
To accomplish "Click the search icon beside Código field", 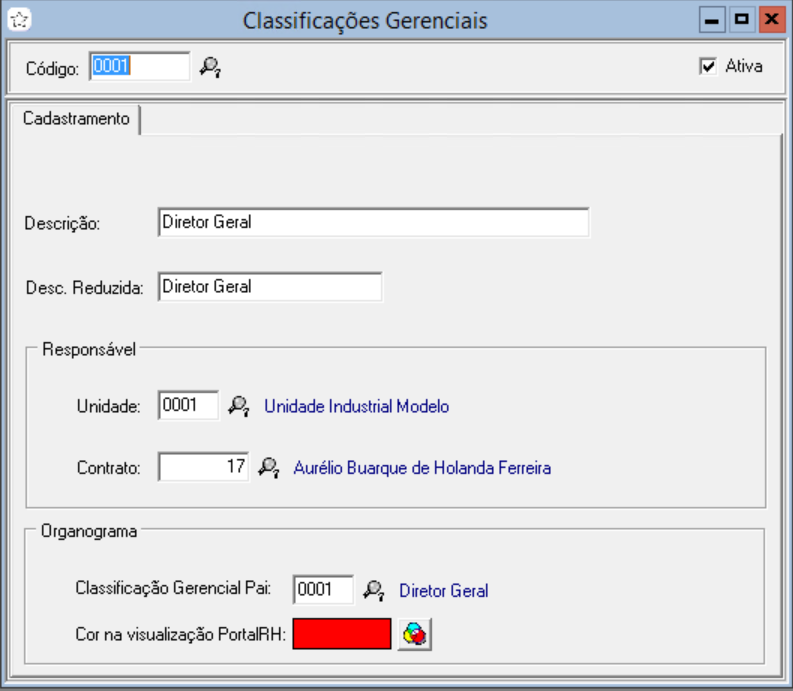I will pyautogui.click(x=209, y=68).
